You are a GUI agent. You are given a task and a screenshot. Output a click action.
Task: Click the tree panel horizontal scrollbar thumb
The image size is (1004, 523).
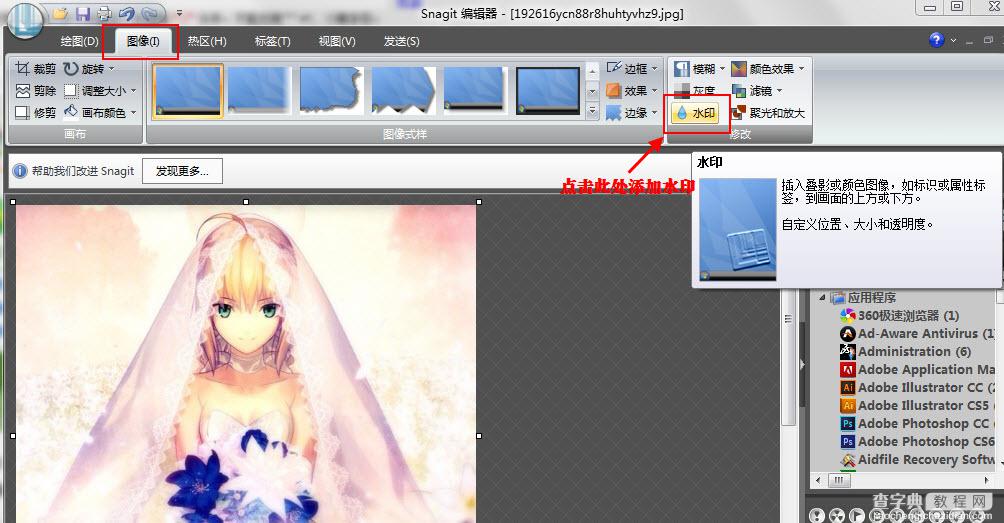(838, 479)
